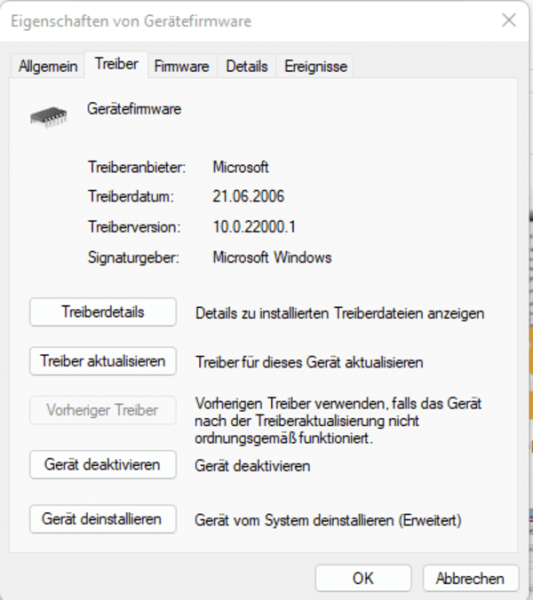
Task: Close the Eigenschaften von Gerätefirmware dialog
Action: tap(509, 20)
